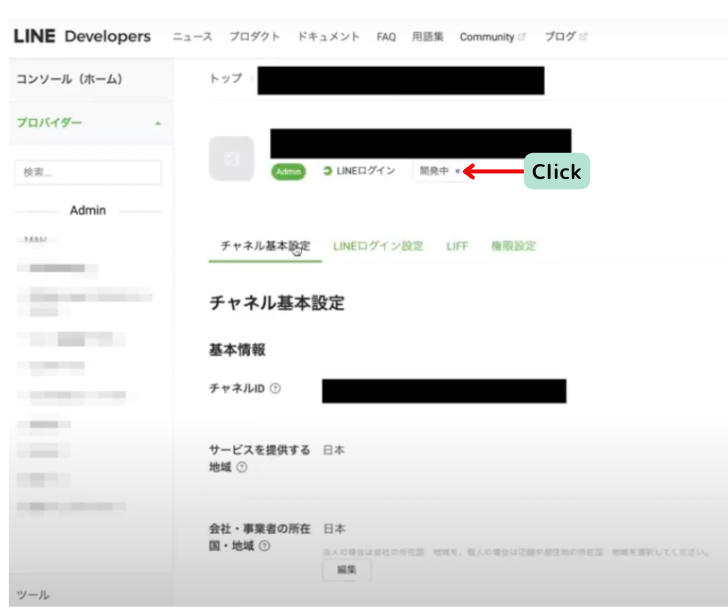Viewport: 728px width, 609px height.
Task: Click the Admin heading in sidebar
Action: click(x=88, y=210)
